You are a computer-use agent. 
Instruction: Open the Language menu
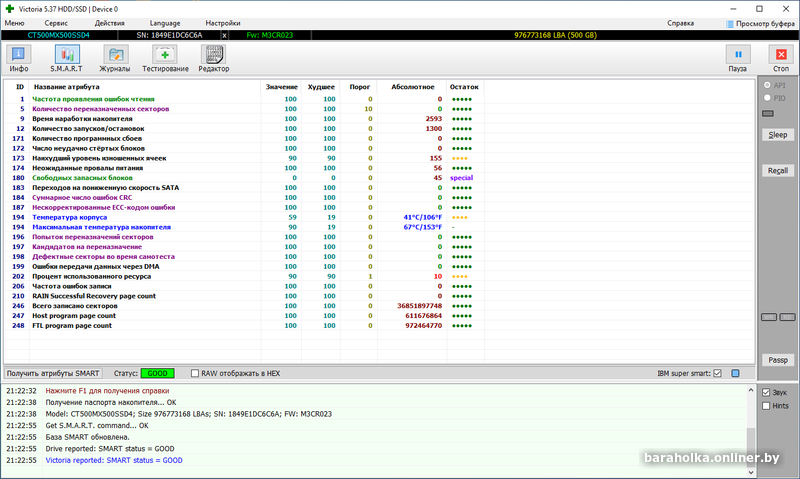click(166, 22)
